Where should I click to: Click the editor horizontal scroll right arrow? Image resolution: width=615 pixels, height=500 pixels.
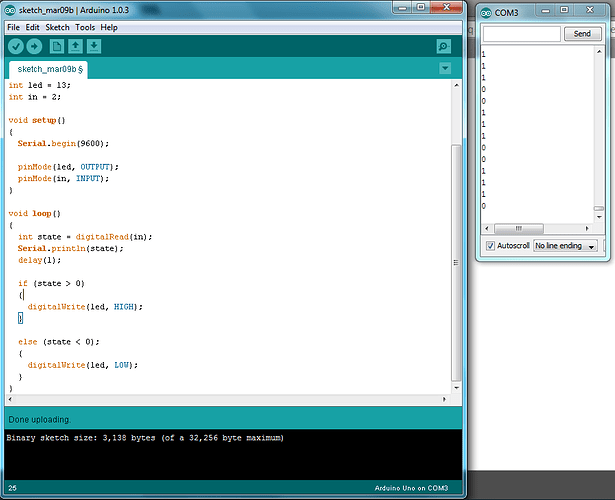(444, 399)
